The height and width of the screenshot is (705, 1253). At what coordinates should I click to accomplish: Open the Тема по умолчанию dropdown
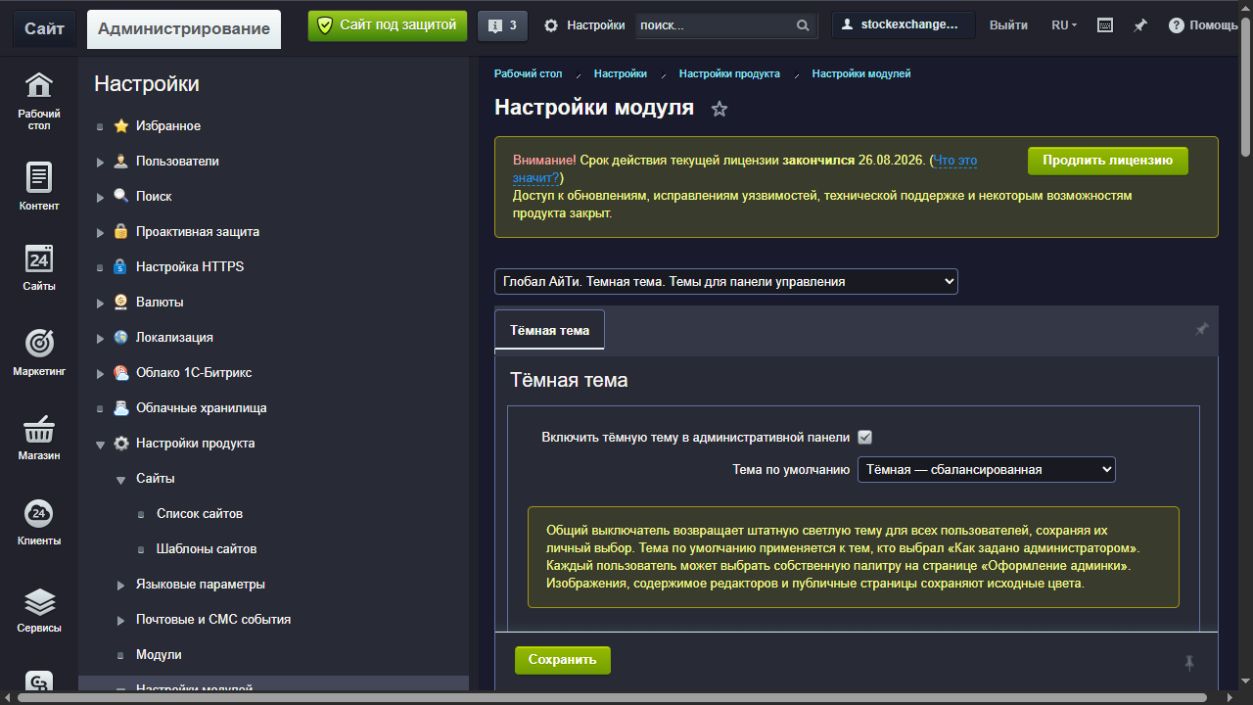pyautogui.click(x=986, y=469)
